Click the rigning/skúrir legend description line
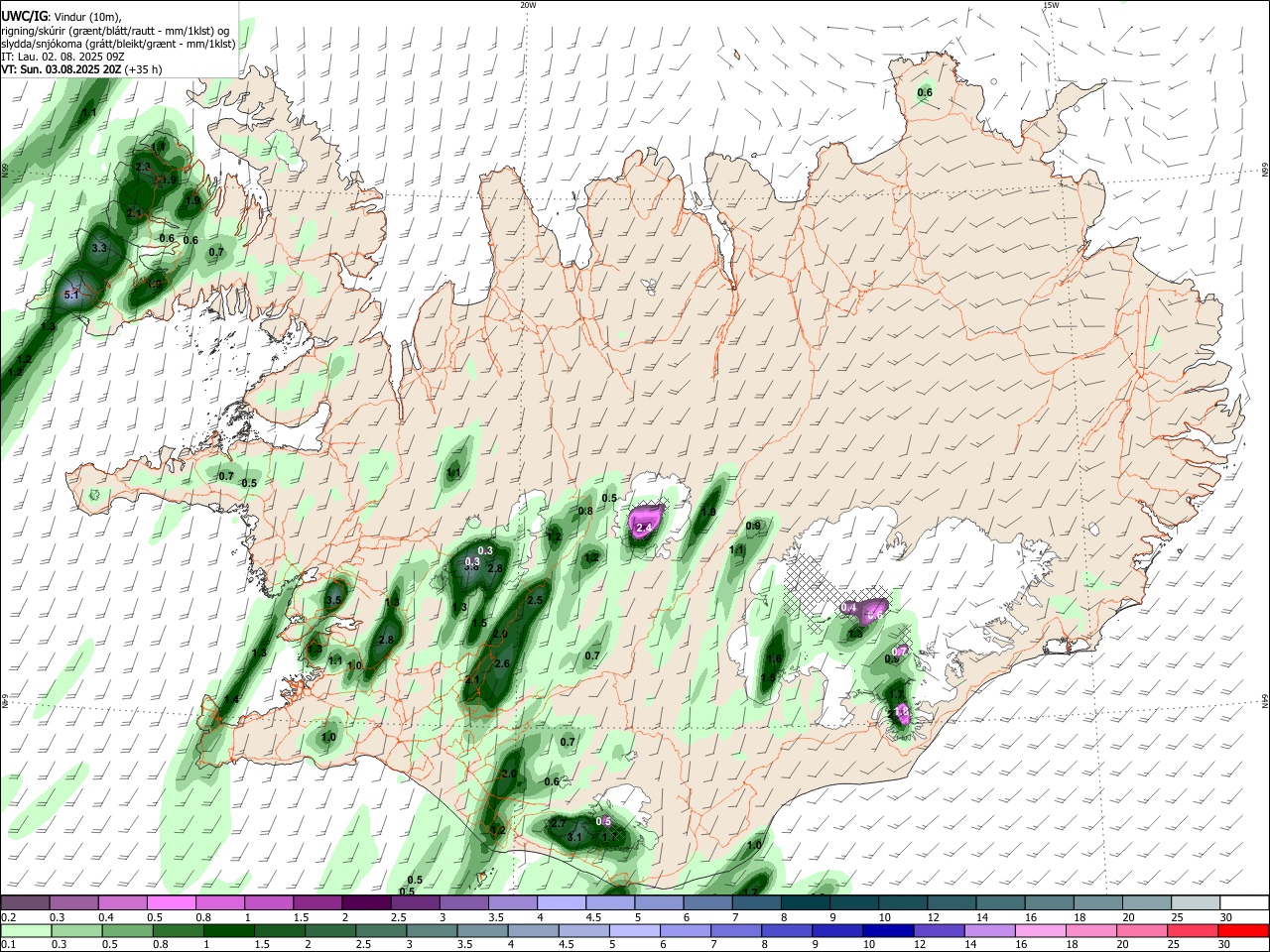This screenshot has width=1270, height=952. click(x=115, y=30)
